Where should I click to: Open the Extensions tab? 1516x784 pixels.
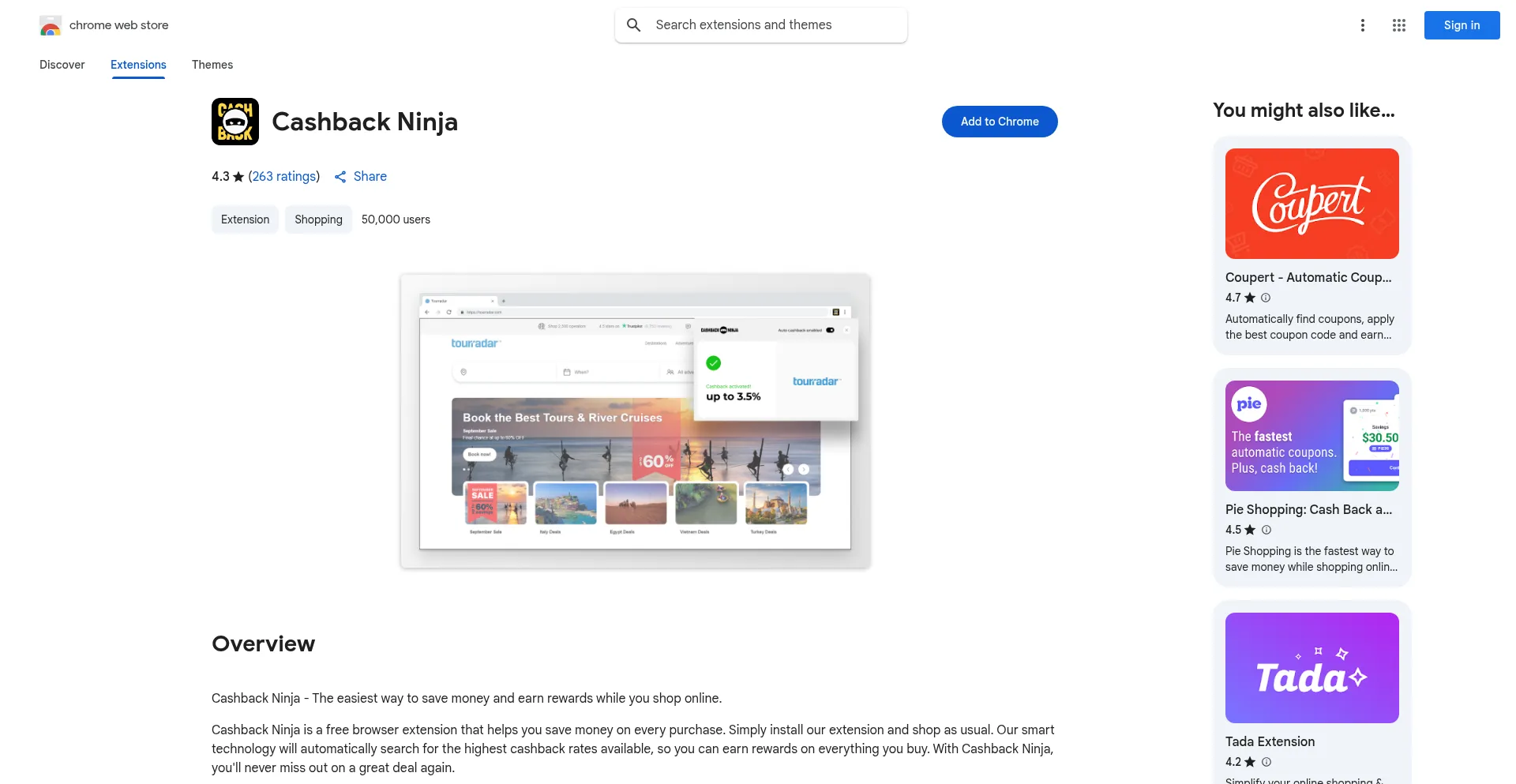pos(138,65)
